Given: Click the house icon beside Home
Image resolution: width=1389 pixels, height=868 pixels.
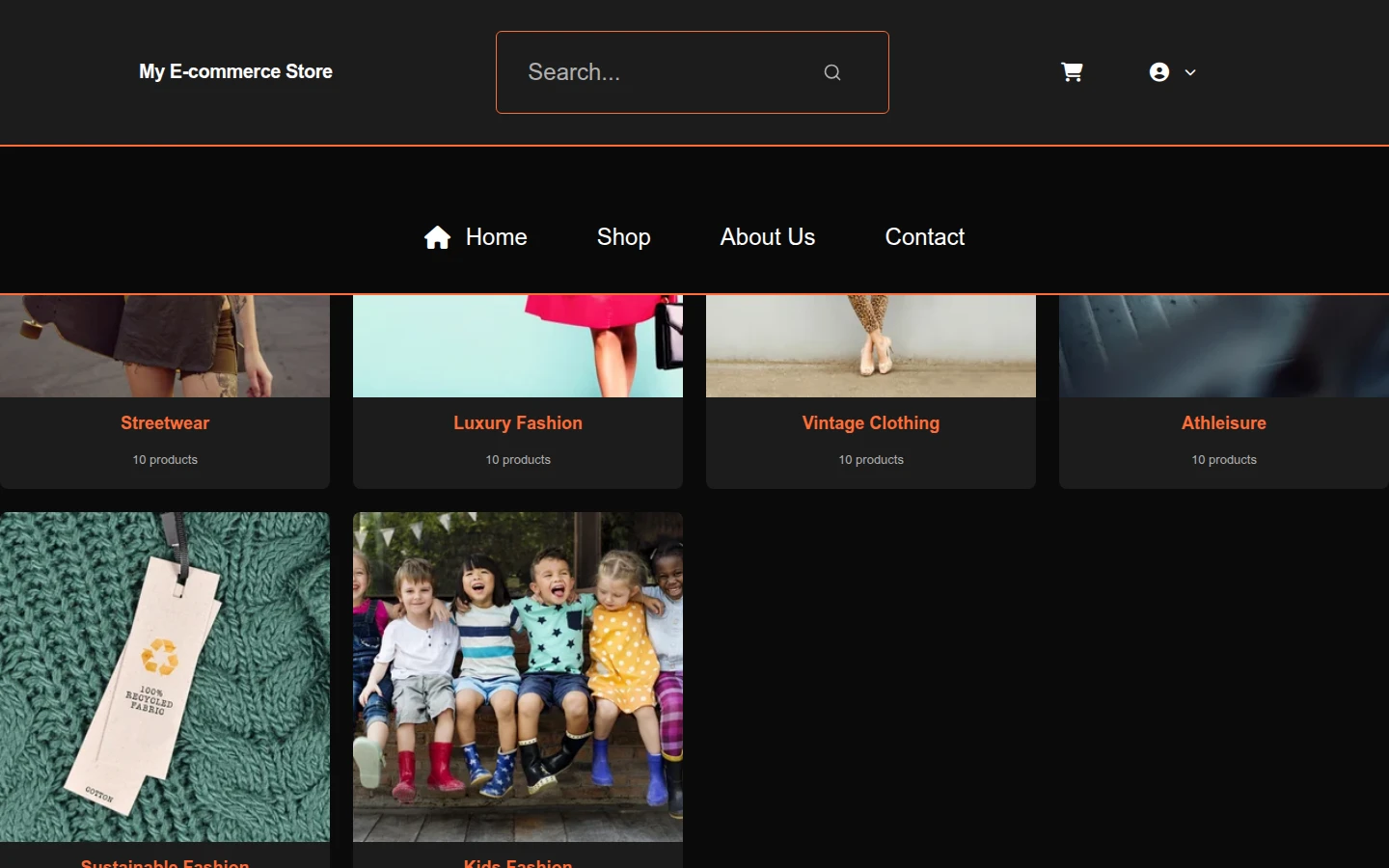Looking at the screenshot, I should pos(437,237).
